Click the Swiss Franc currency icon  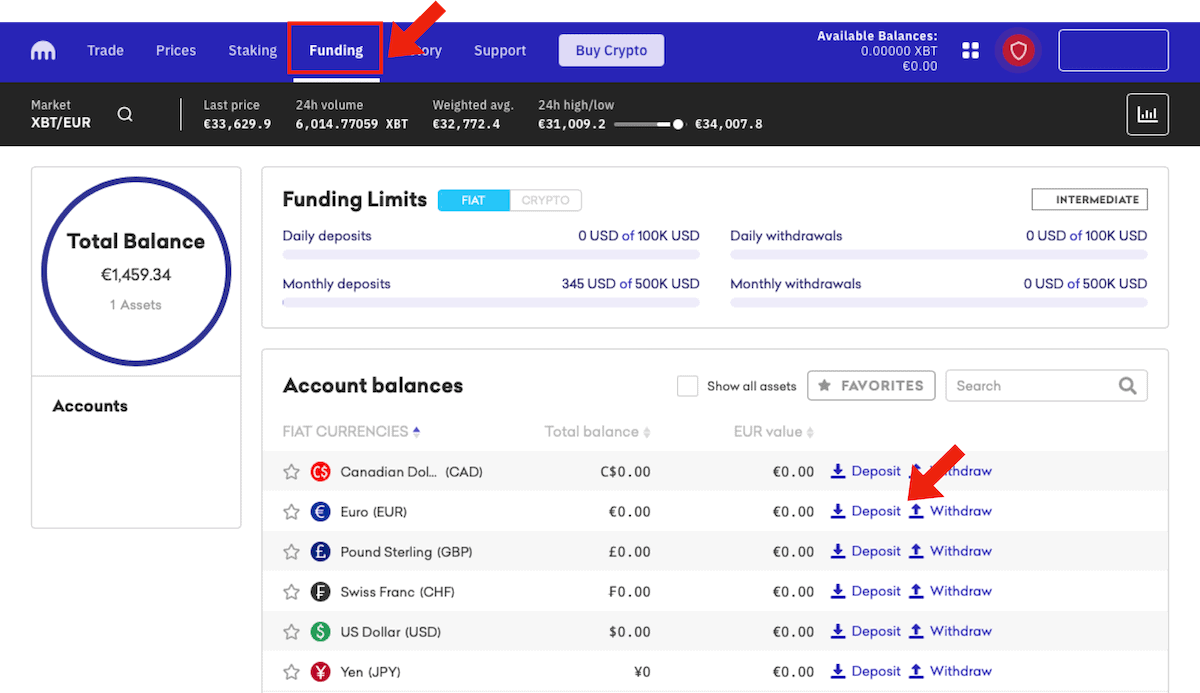(320, 592)
